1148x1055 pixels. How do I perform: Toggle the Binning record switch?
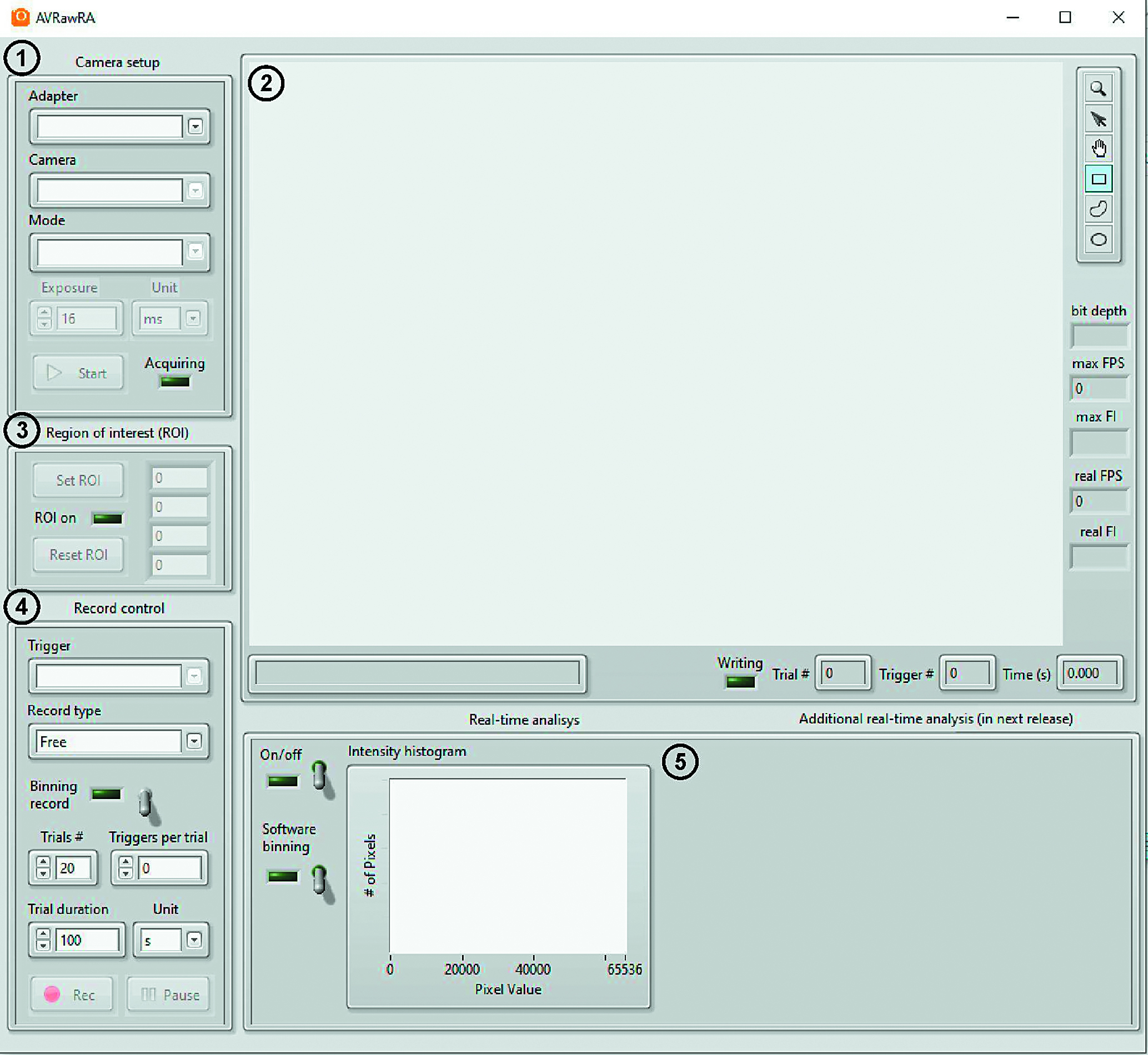146,803
